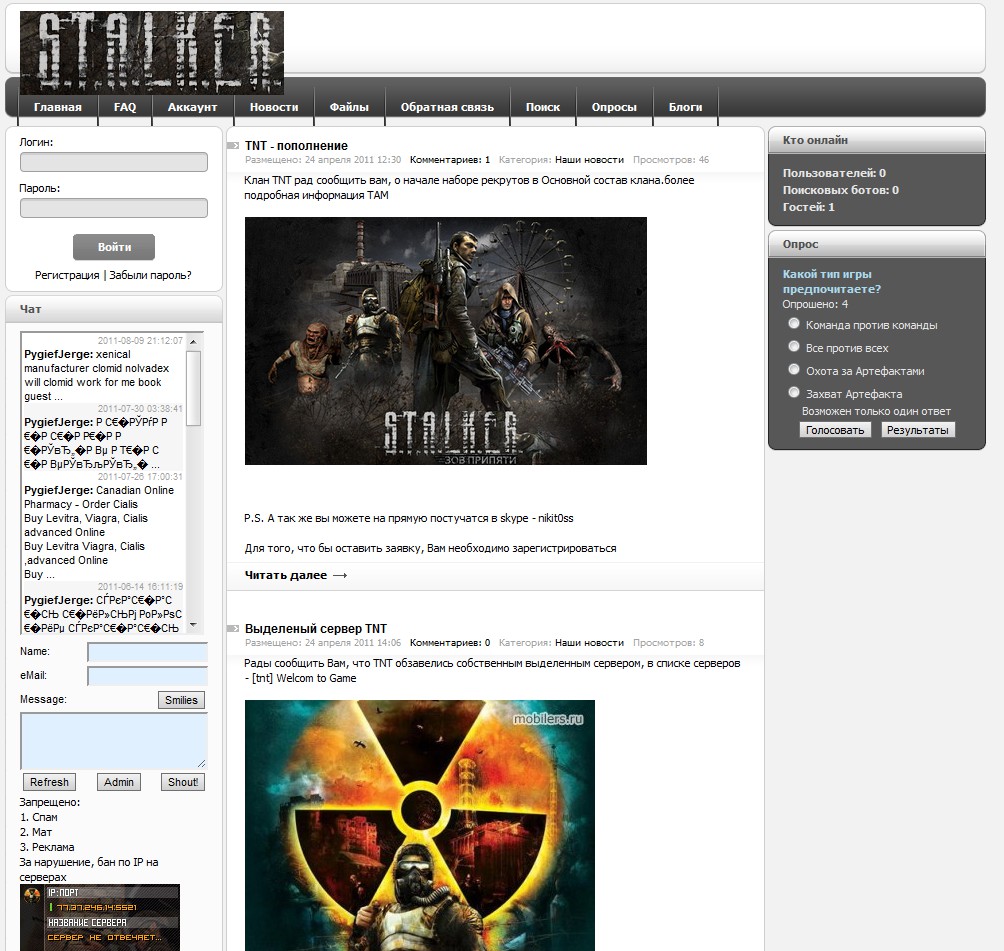Click the chat Refresh button

(49, 782)
